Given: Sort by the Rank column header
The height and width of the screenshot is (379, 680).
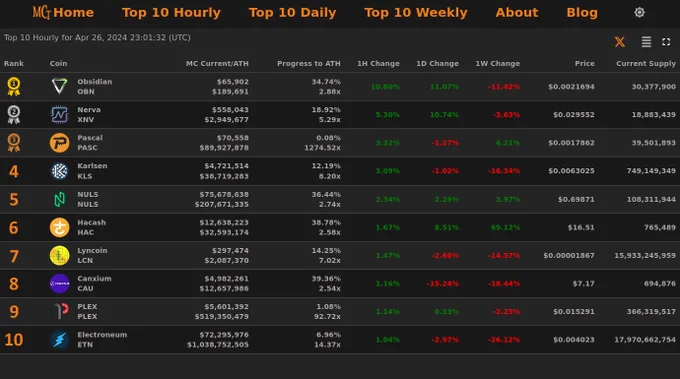Looking at the screenshot, I should [x=14, y=63].
